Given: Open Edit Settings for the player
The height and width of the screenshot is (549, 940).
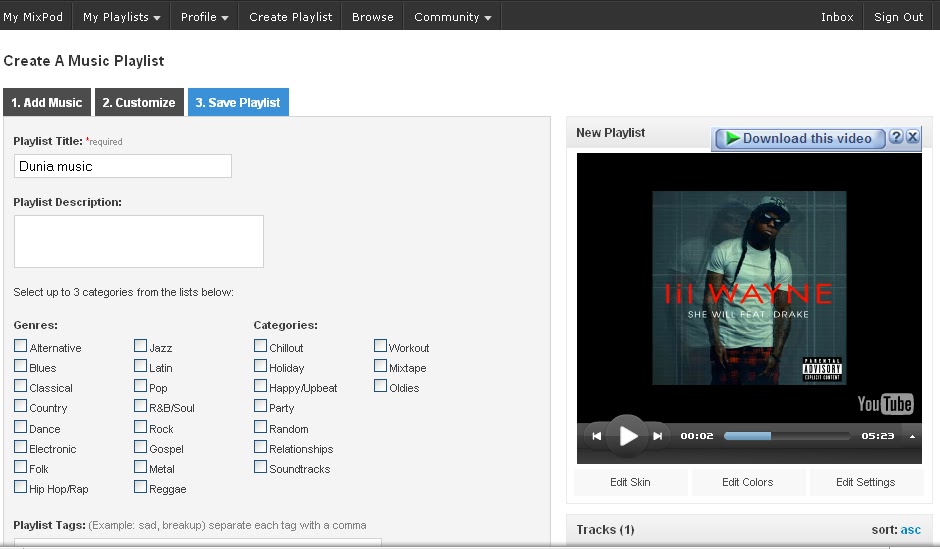Looking at the screenshot, I should 866,482.
